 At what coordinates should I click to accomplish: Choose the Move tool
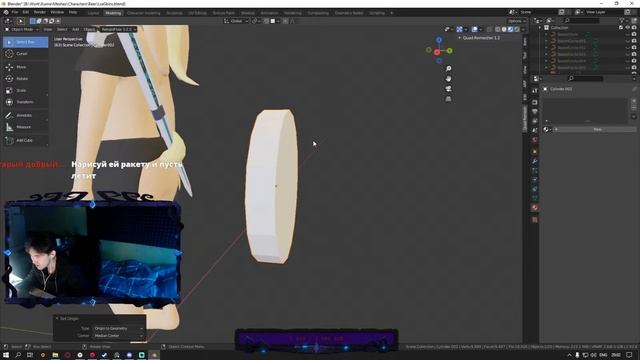point(25,67)
